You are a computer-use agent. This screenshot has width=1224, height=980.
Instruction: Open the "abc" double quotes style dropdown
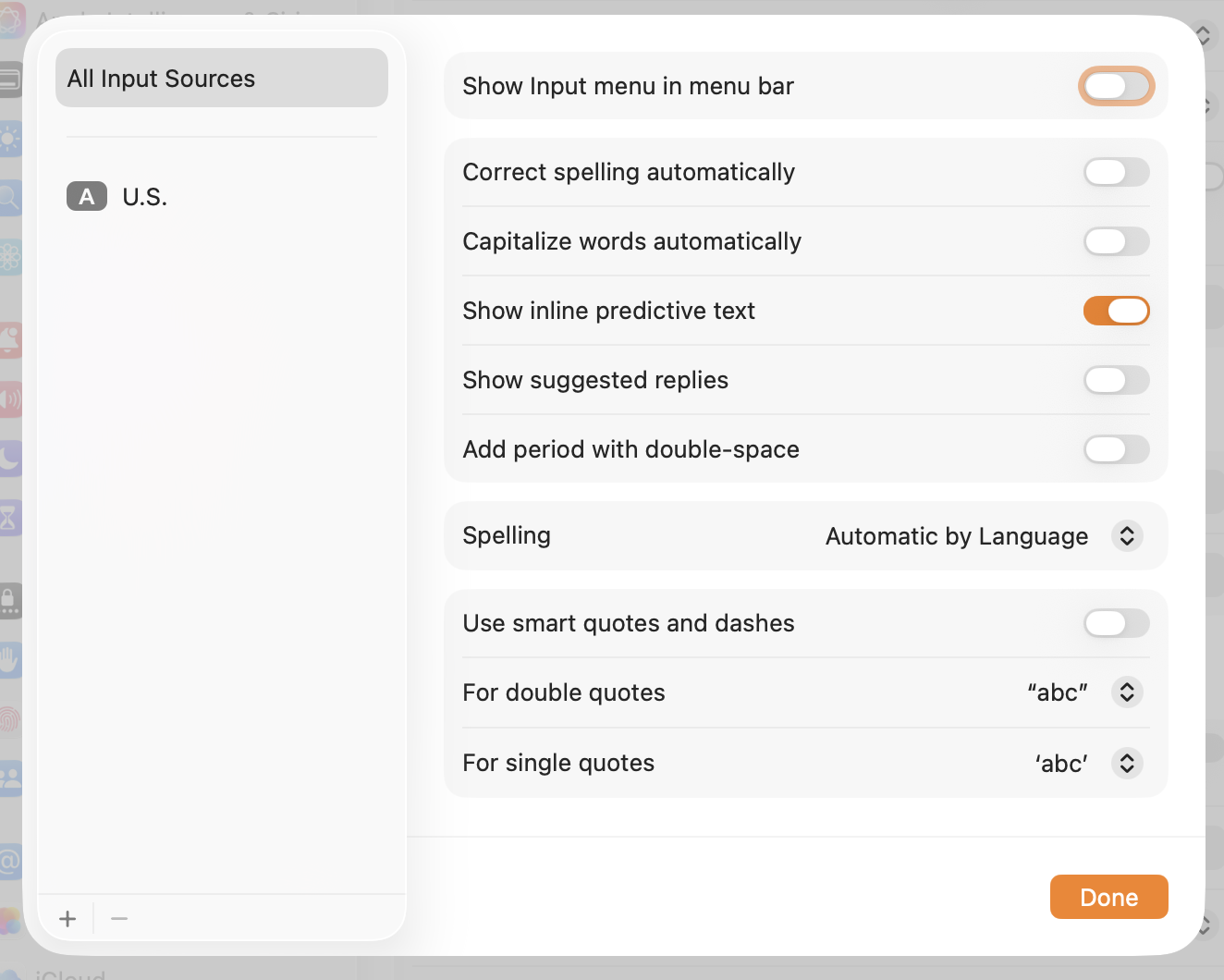click(1058, 692)
